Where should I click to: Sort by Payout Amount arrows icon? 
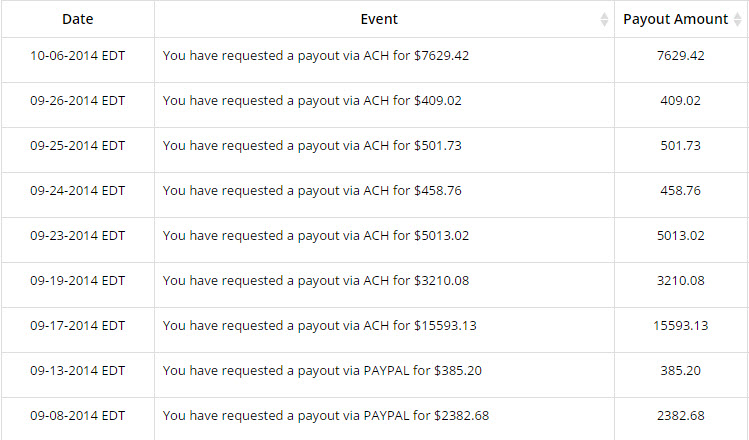[738, 19]
